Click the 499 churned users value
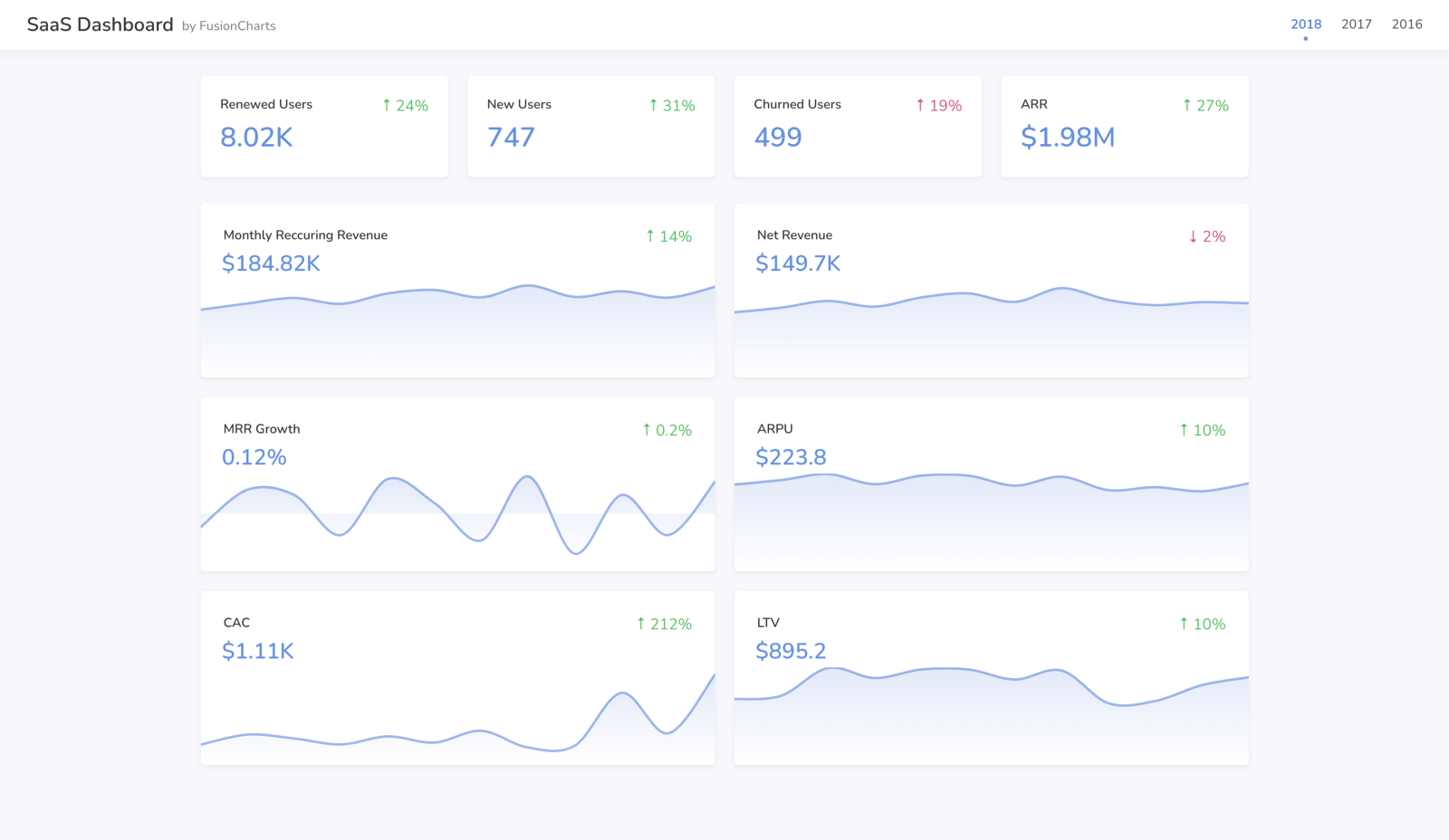Viewport: 1449px width, 840px height. coord(778,137)
